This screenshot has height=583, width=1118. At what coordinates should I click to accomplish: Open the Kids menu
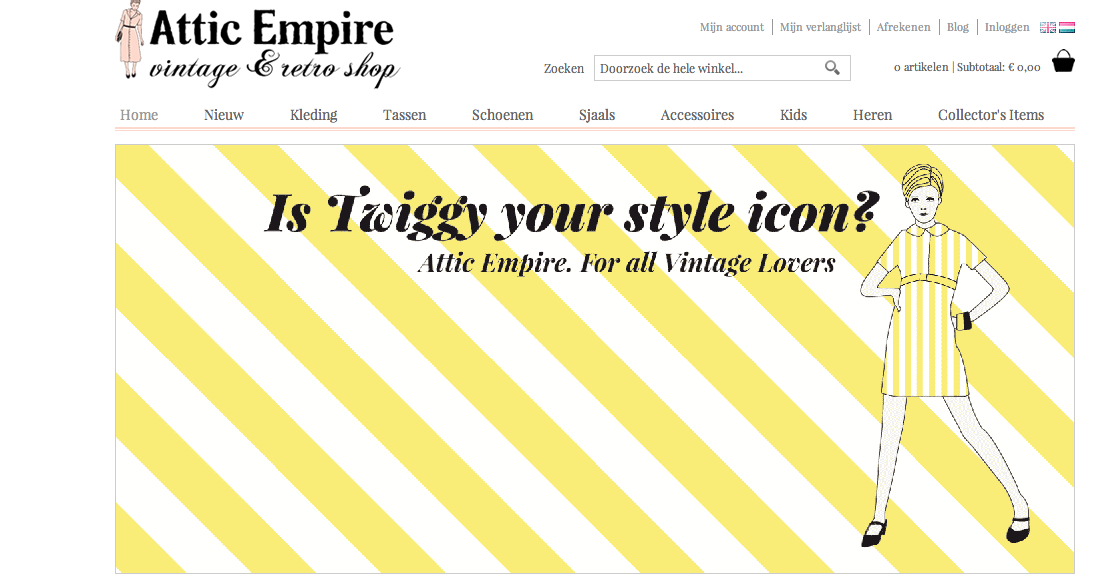point(794,115)
